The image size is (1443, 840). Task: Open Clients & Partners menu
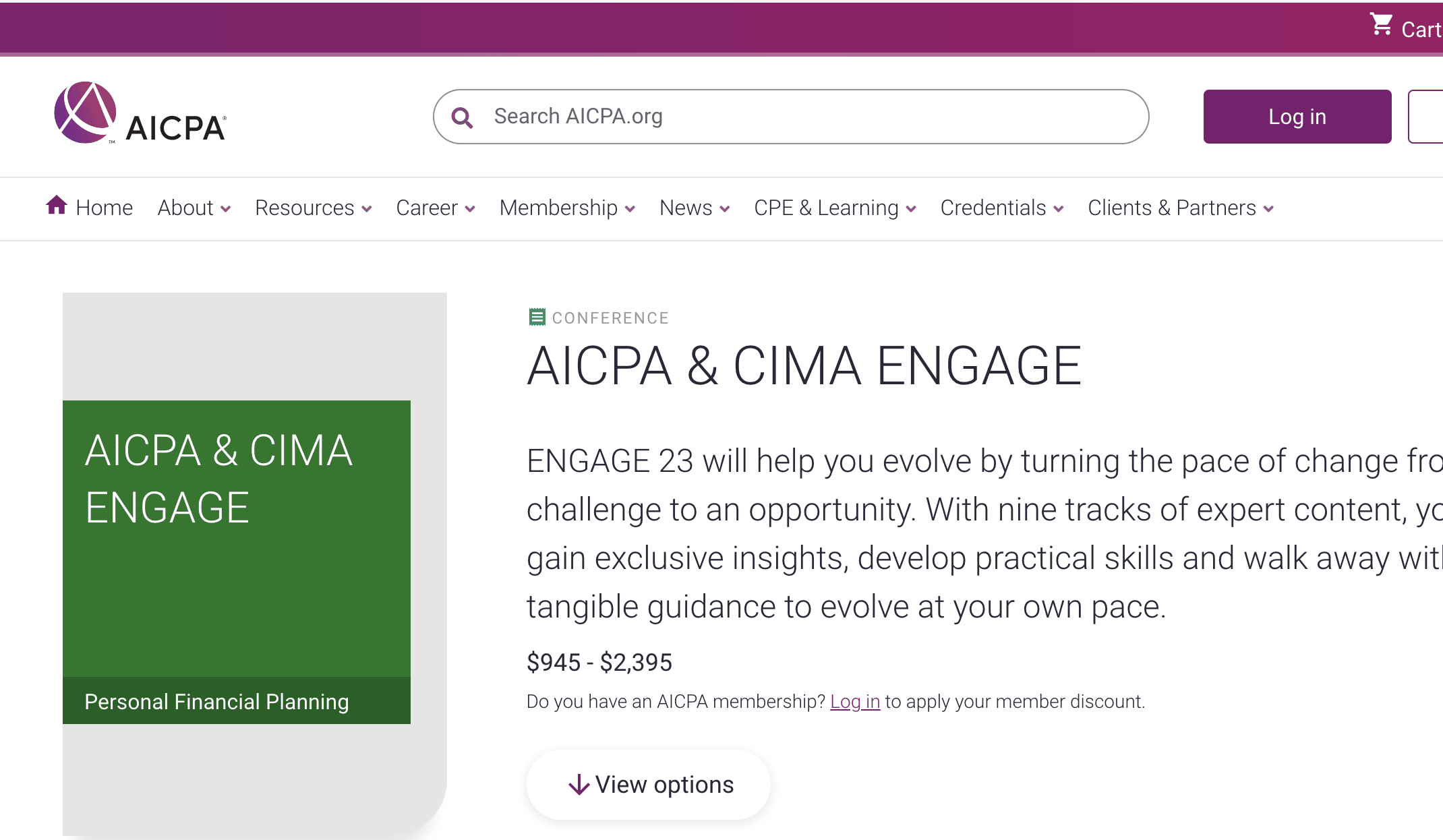[1181, 208]
